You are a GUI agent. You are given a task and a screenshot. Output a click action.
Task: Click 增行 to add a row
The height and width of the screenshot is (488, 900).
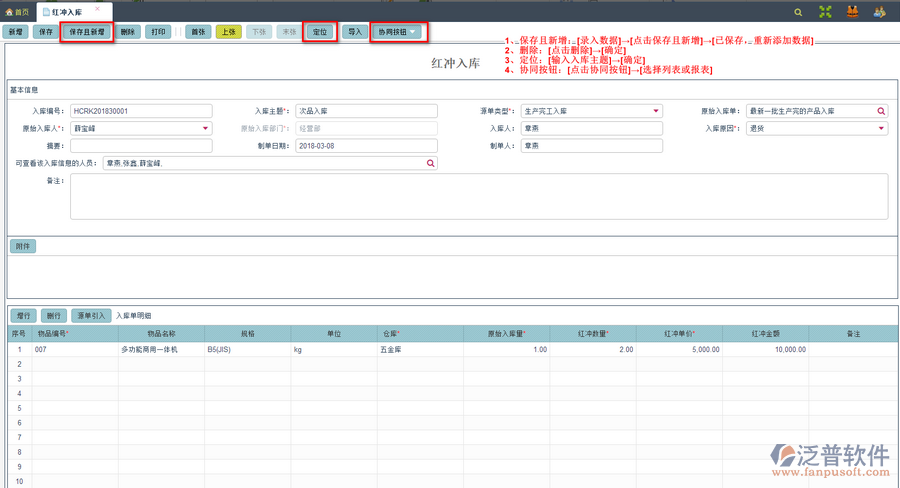[x=24, y=315]
